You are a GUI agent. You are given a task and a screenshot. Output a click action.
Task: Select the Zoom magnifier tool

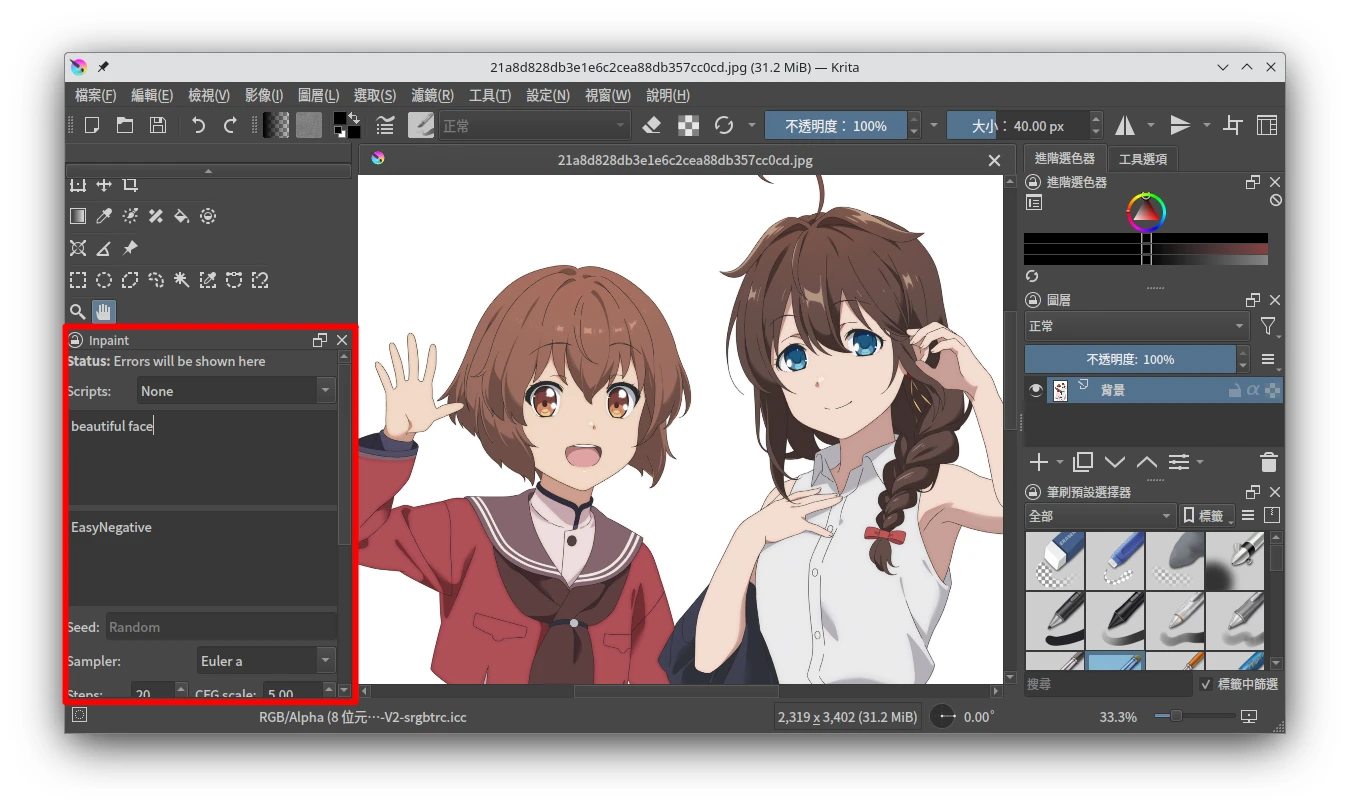pyautogui.click(x=78, y=311)
